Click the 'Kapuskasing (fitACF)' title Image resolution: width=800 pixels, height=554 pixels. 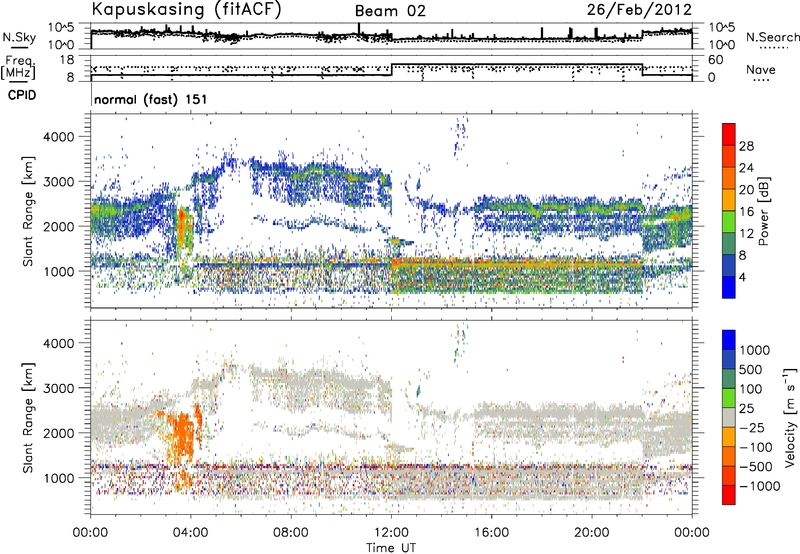[186, 10]
